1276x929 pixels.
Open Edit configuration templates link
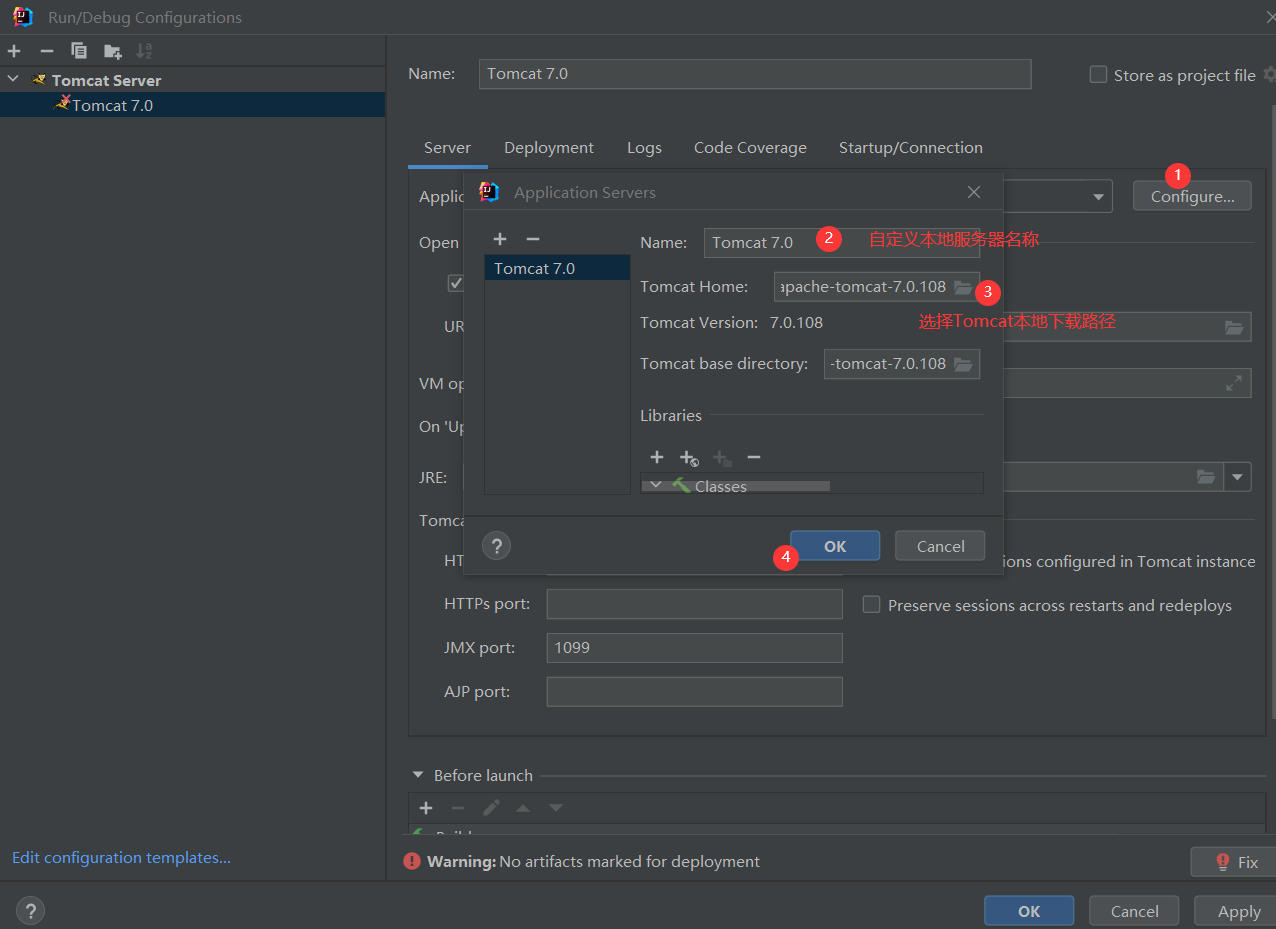click(x=121, y=857)
